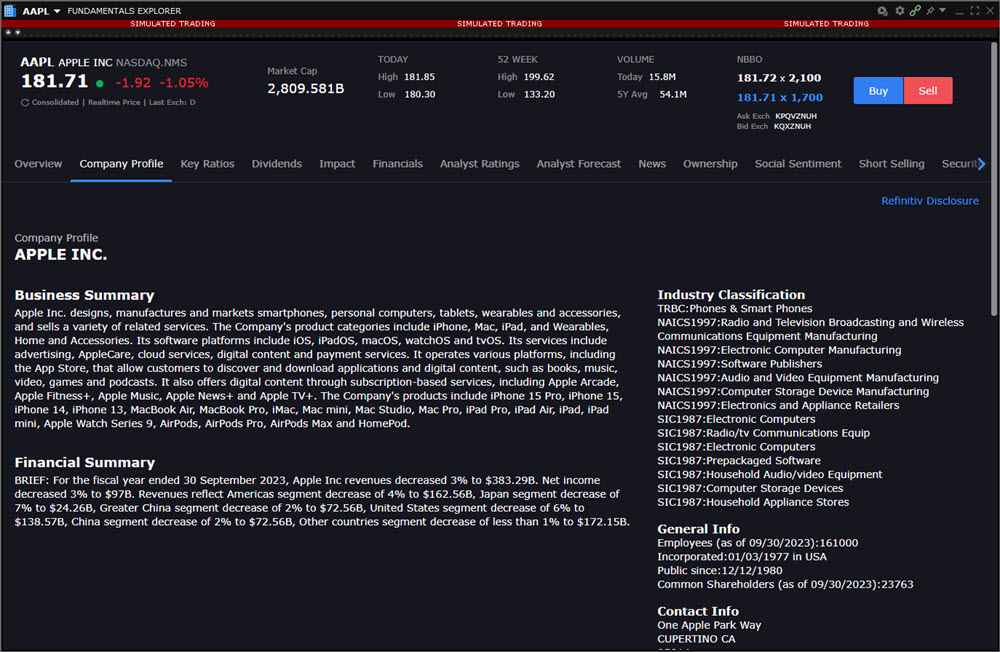Click the pin window icon

(x=930, y=10)
